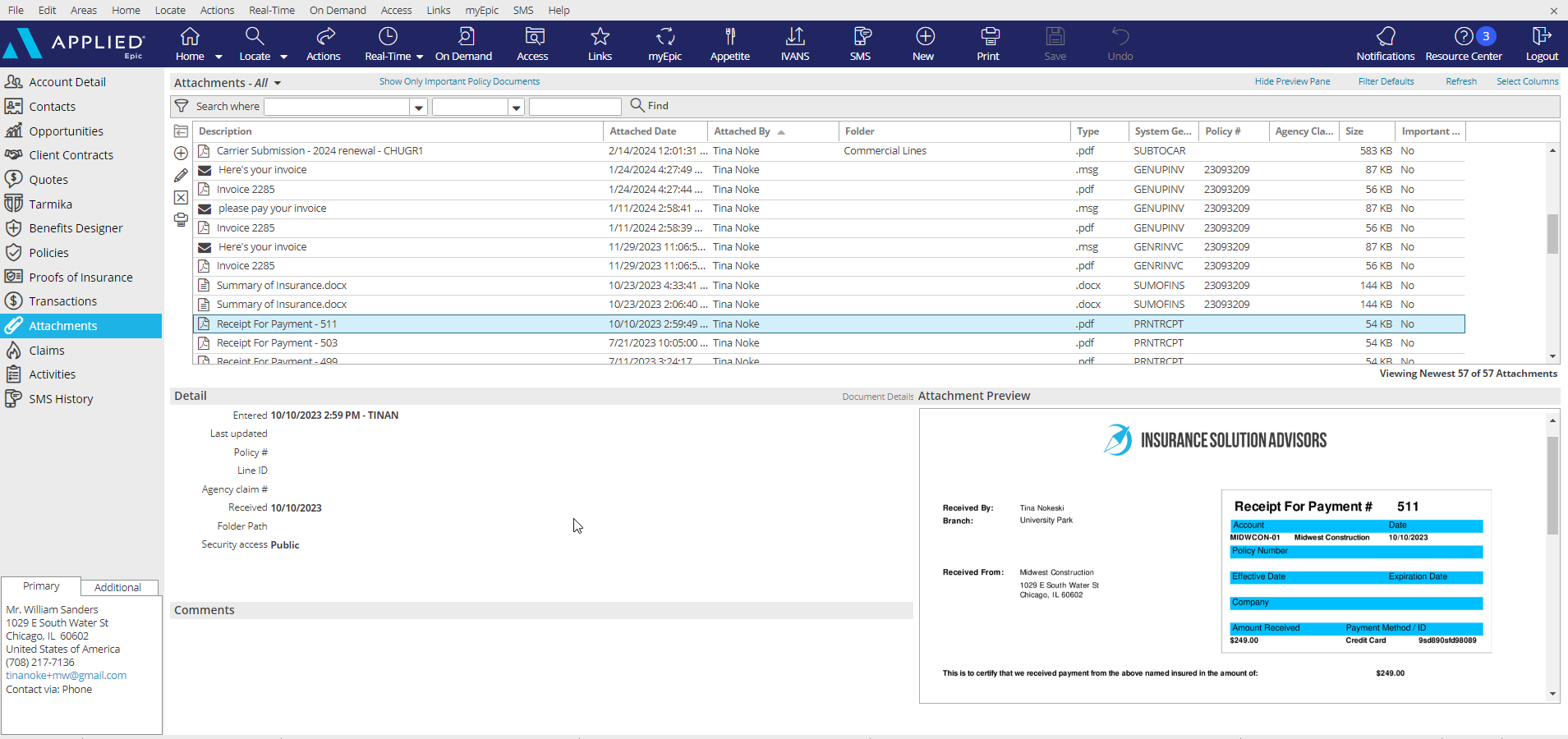Toggle Show Only Important Policy Documents
This screenshot has height=739, width=1568.
point(458,81)
